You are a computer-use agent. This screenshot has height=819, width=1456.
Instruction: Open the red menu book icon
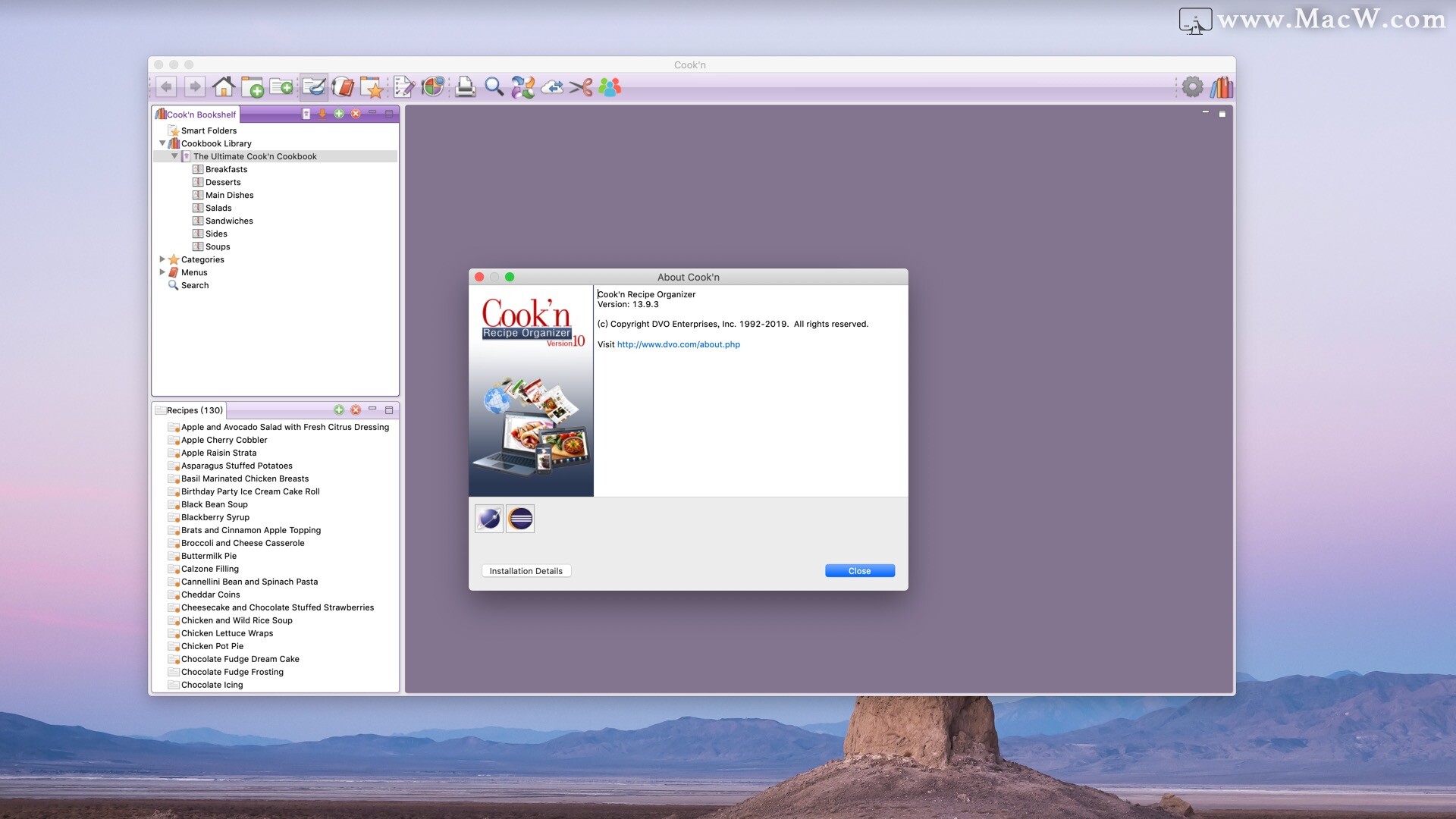click(343, 87)
